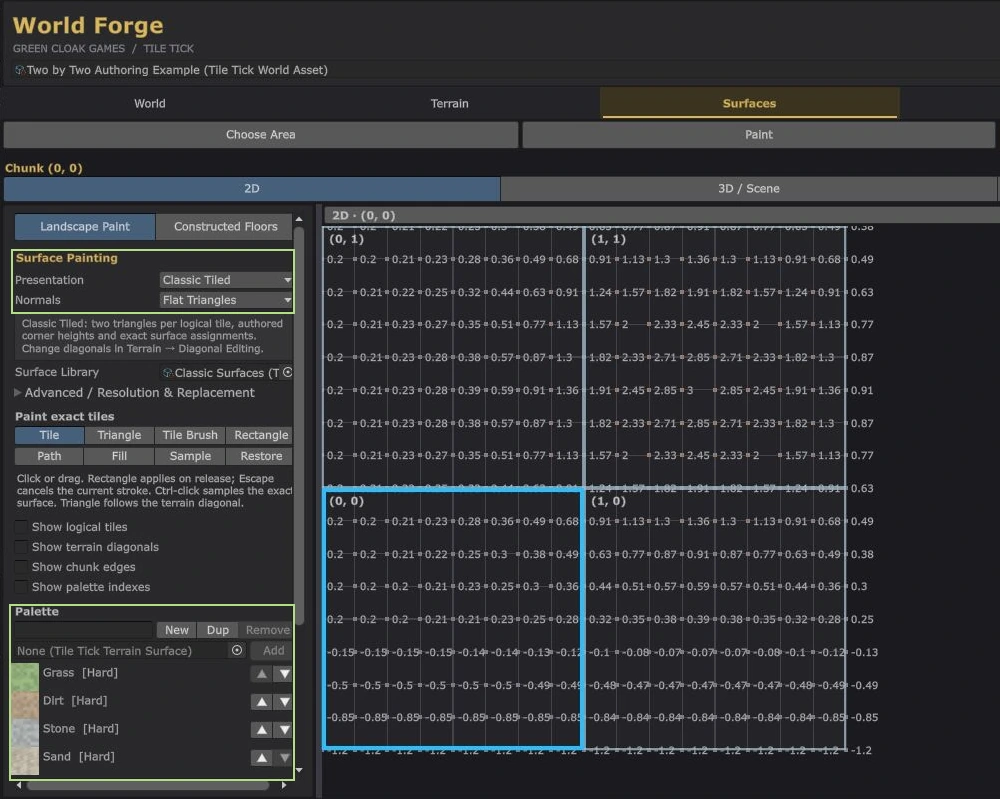Image resolution: width=1000 pixels, height=799 pixels.
Task: Click the left panel's horizontal scrollbar
Action: pos(148,785)
